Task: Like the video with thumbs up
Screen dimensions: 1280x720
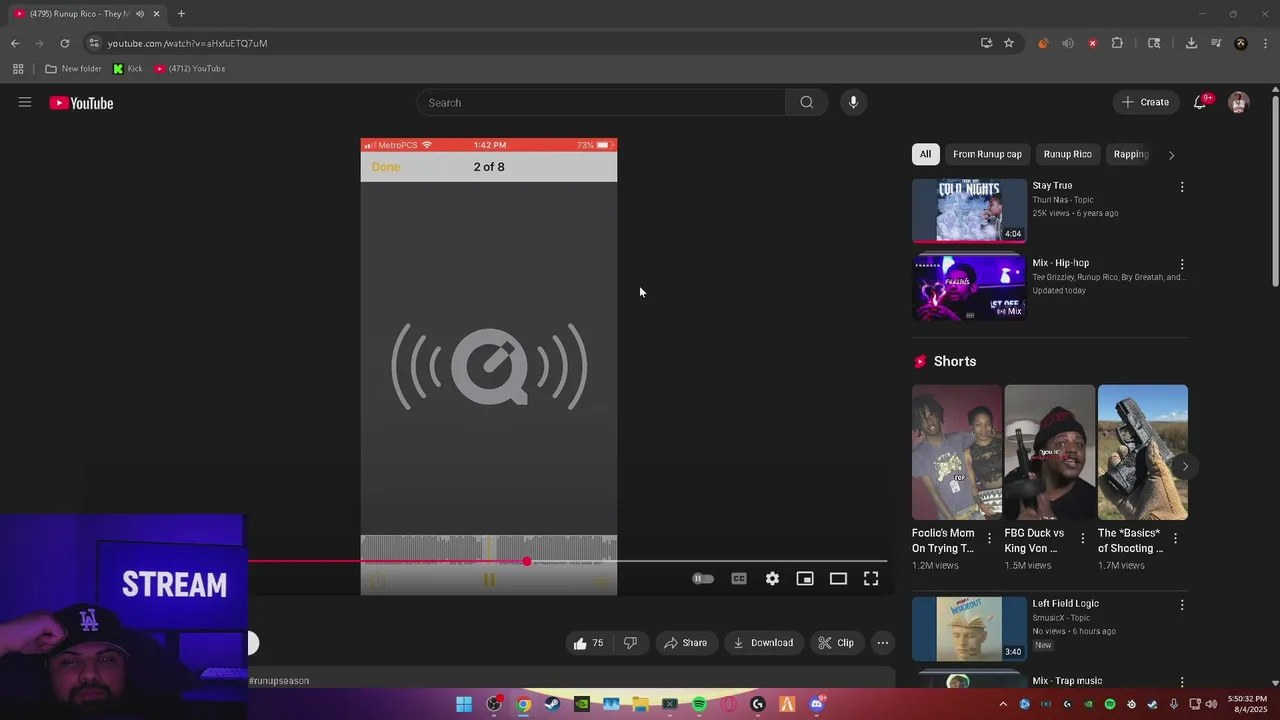Action: pyautogui.click(x=588, y=643)
